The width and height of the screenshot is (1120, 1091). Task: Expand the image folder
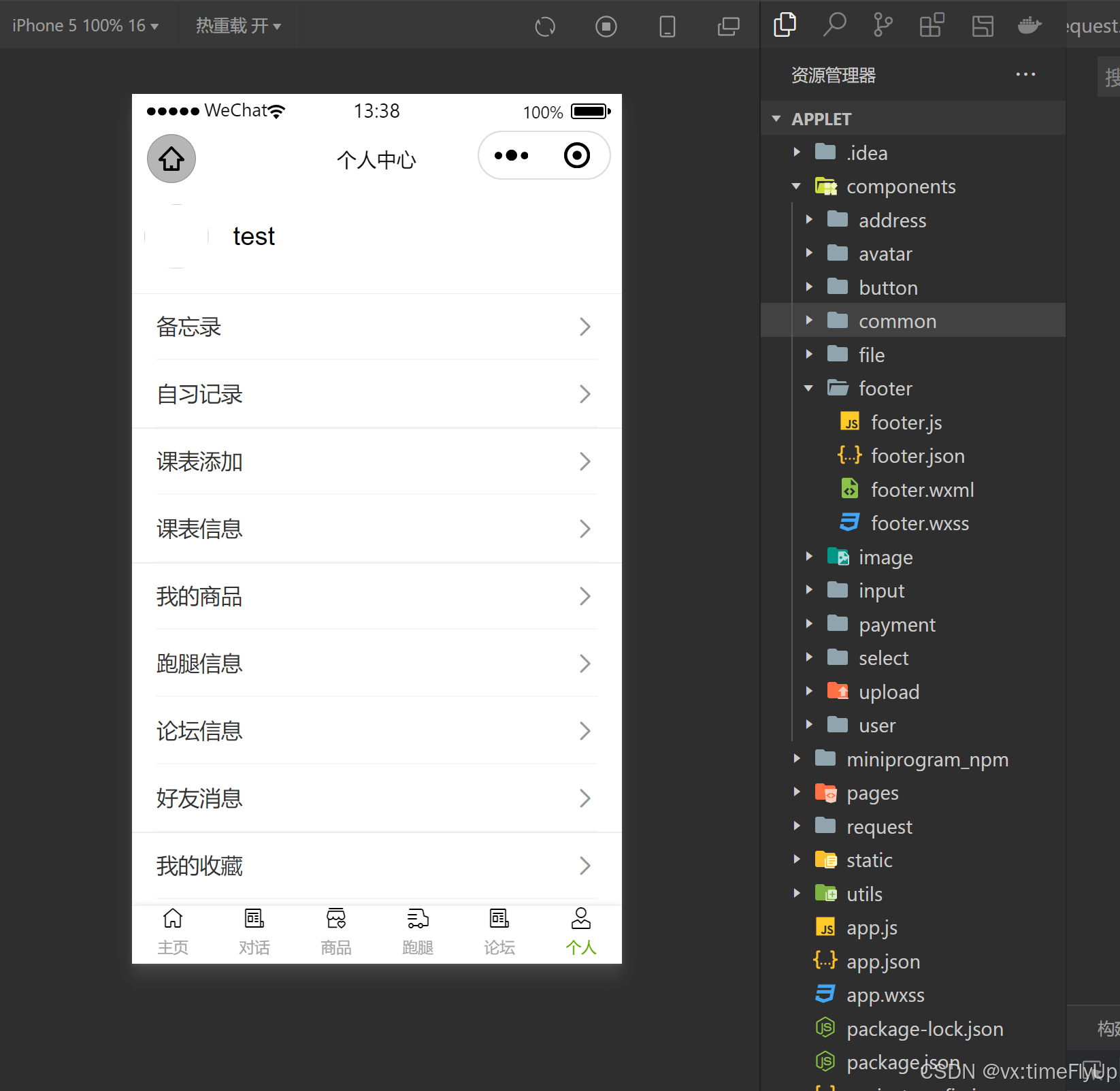pos(913,557)
